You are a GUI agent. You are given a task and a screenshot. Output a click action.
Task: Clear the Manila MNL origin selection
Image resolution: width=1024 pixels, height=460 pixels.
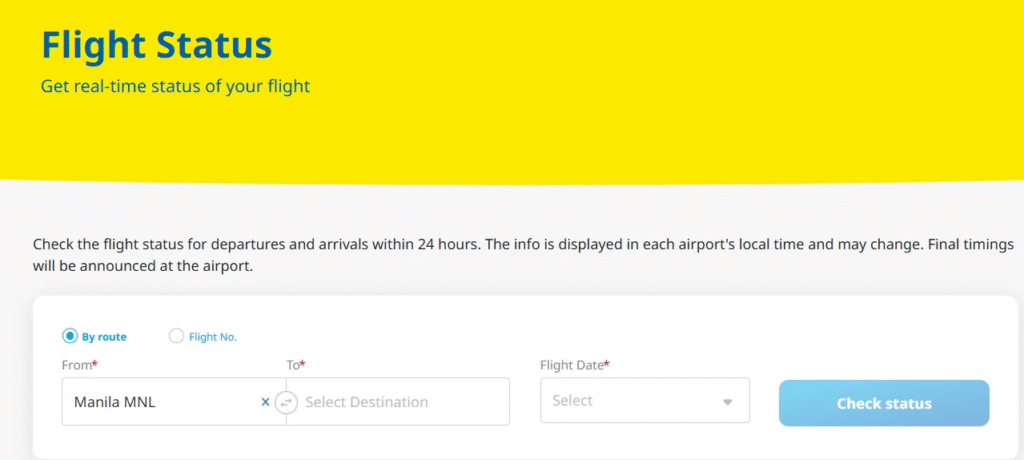[x=265, y=402]
